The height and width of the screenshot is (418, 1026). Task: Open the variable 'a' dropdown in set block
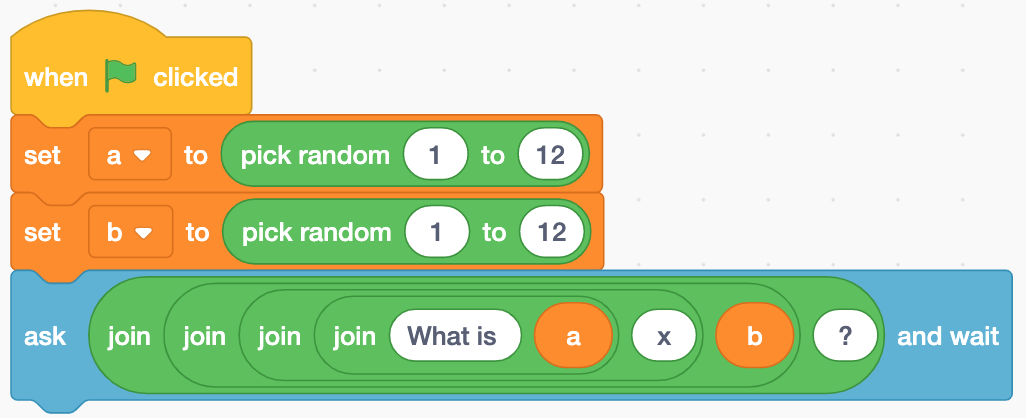click(x=130, y=156)
